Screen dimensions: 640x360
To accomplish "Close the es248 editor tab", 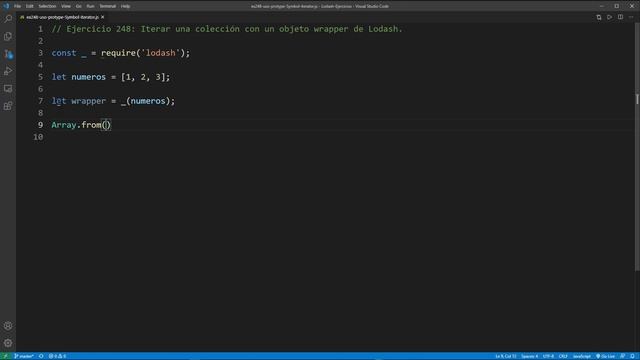I will (102, 17).
